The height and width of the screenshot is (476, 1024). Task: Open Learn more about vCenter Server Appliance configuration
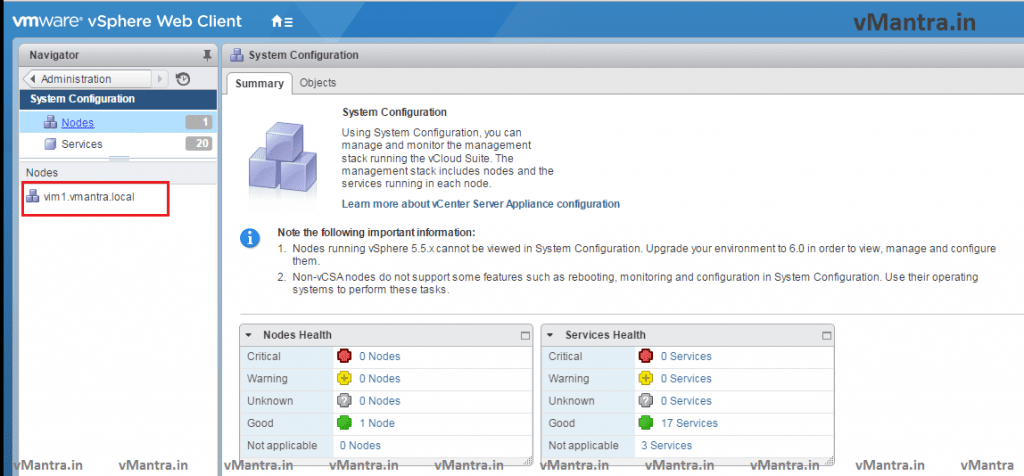pyautogui.click(x=481, y=204)
